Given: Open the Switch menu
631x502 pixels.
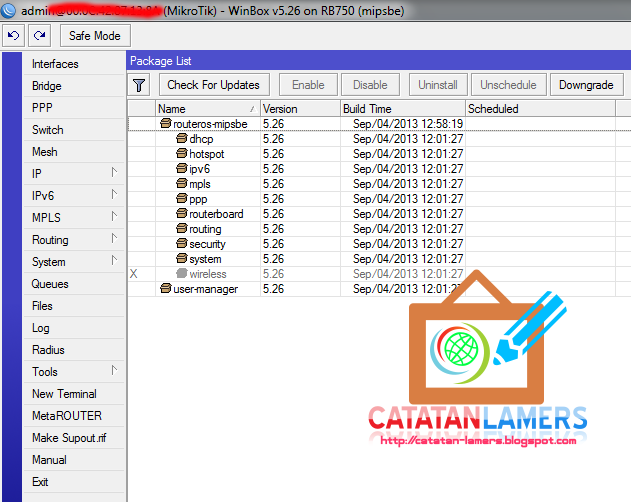Looking at the screenshot, I should (x=74, y=130).
